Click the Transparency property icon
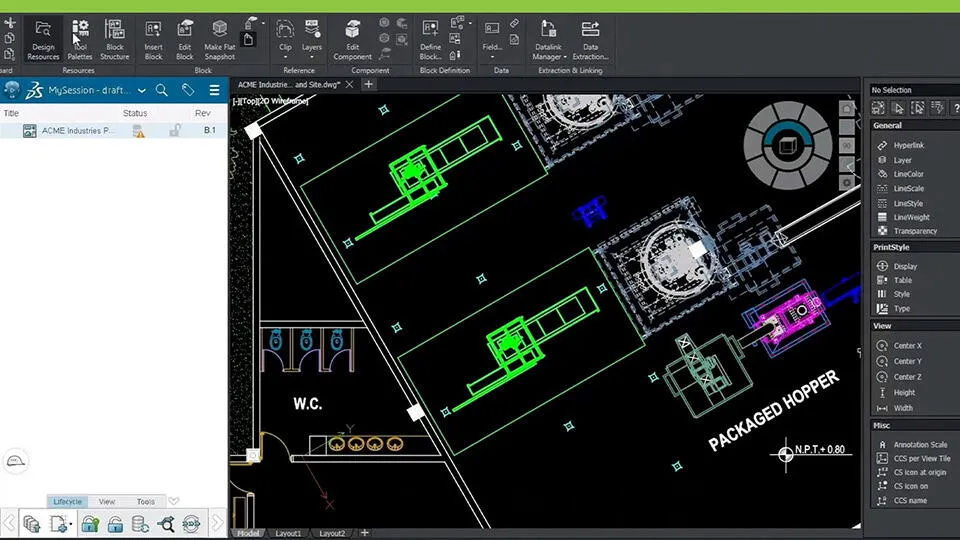Viewport: 960px width, 540px height. click(x=882, y=231)
